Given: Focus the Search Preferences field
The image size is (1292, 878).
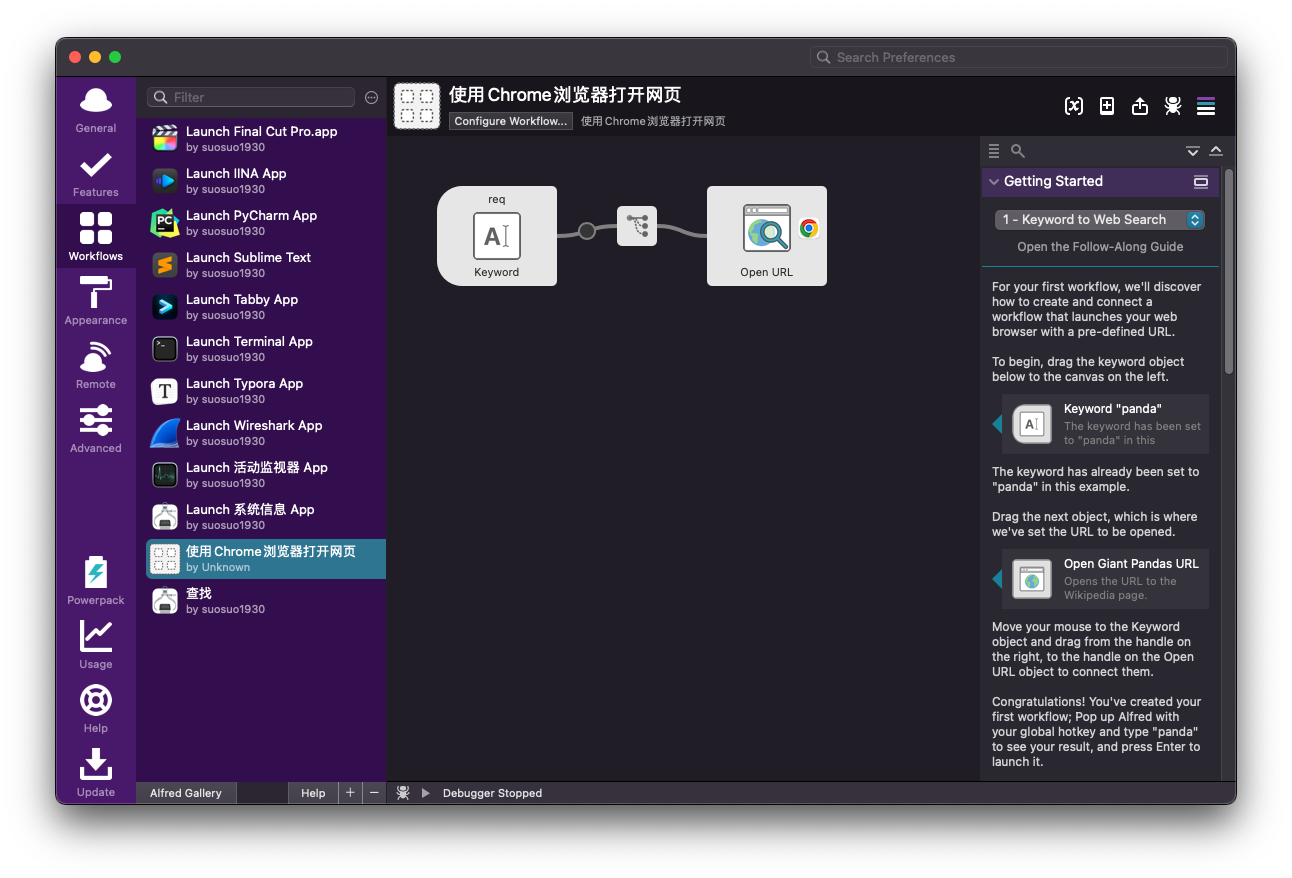Looking at the screenshot, I should (1019, 57).
